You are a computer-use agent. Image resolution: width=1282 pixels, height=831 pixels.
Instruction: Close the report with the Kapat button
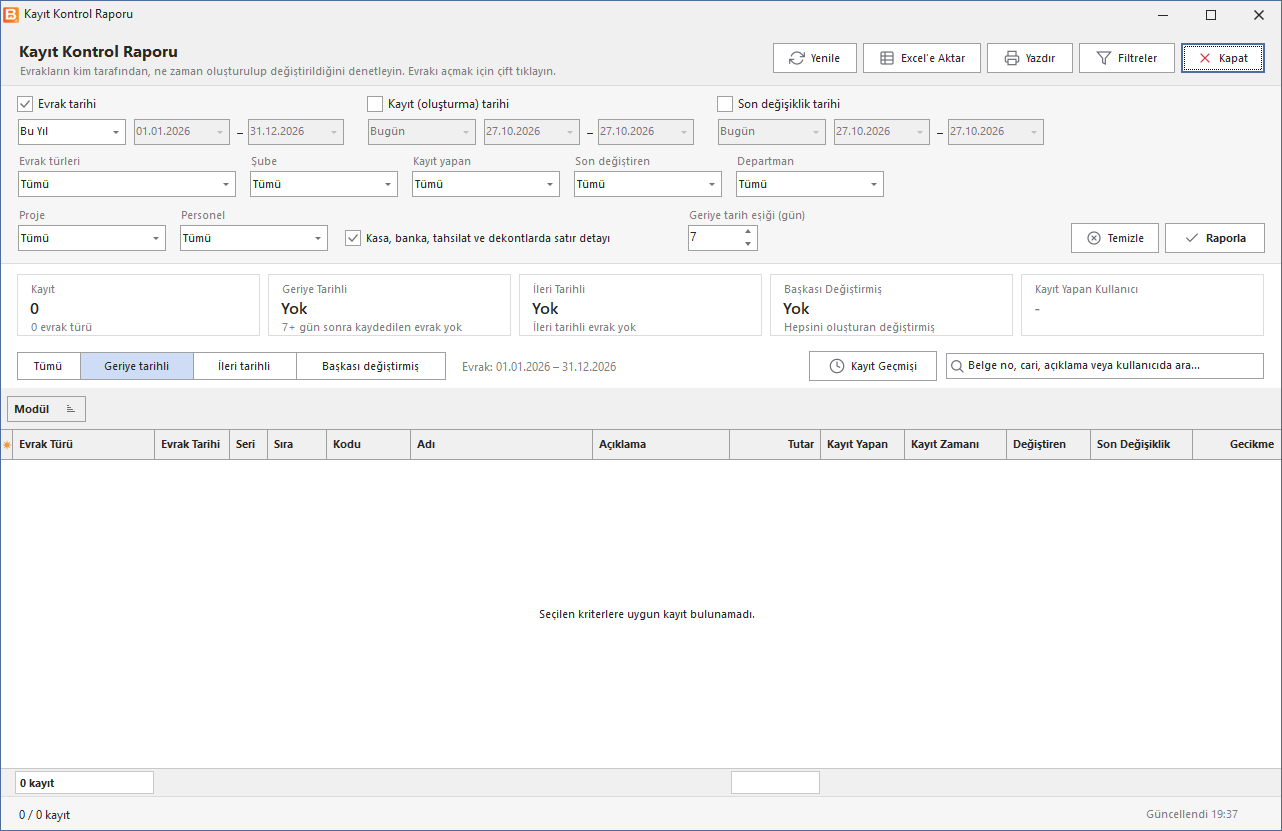pyautogui.click(x=1223, y=58)
